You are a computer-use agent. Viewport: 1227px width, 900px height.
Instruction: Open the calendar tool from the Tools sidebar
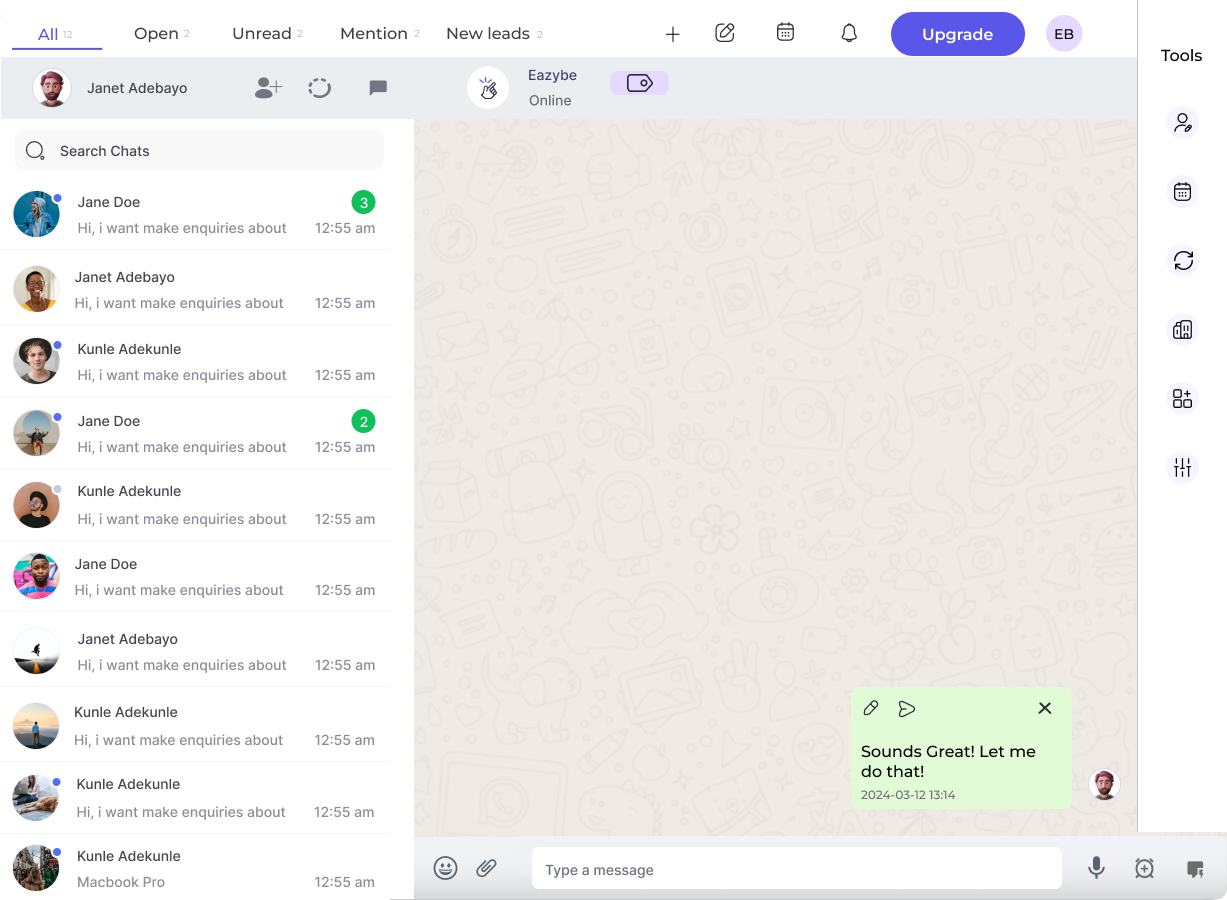point(1182,191)
